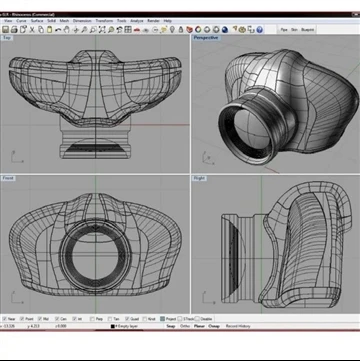Click the Print toolbar icon
The image size is (360, 361).
click(14, 29)
